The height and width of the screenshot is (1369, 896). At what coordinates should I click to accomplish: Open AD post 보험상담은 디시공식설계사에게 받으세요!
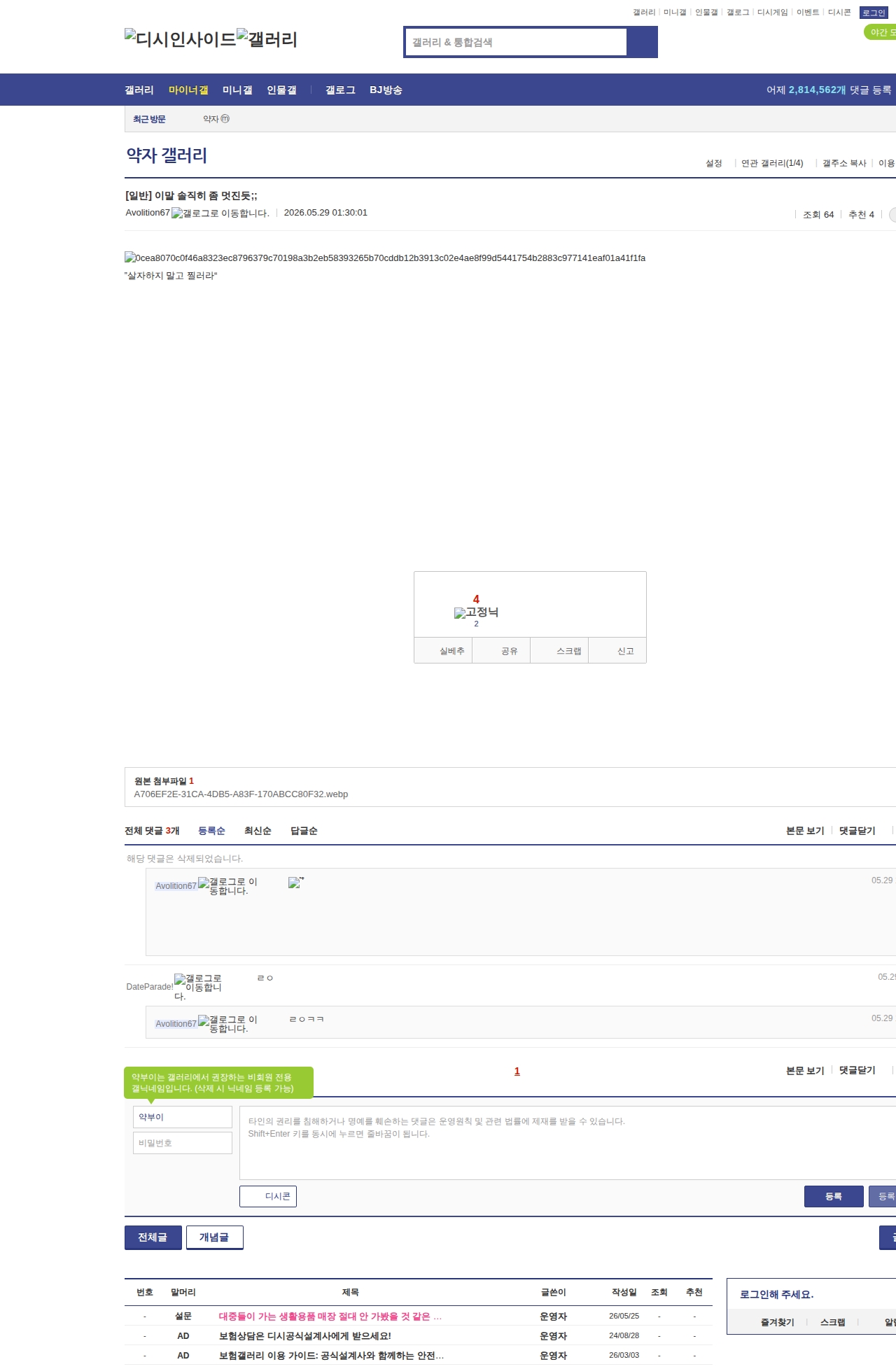click(305, 1336)
